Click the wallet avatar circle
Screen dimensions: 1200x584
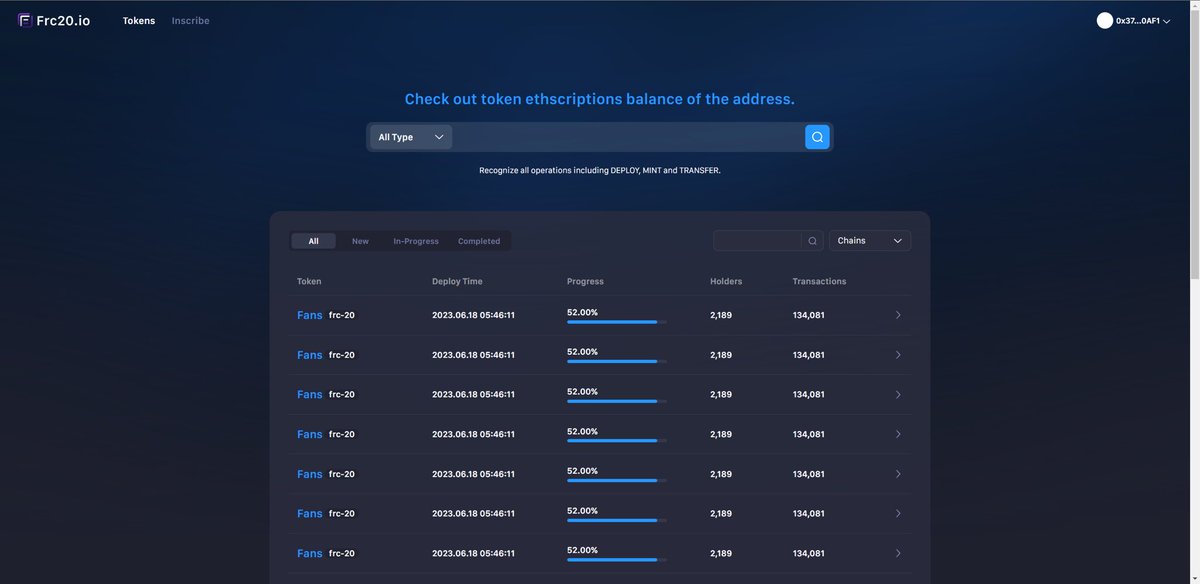click(x=1105, y=20)
